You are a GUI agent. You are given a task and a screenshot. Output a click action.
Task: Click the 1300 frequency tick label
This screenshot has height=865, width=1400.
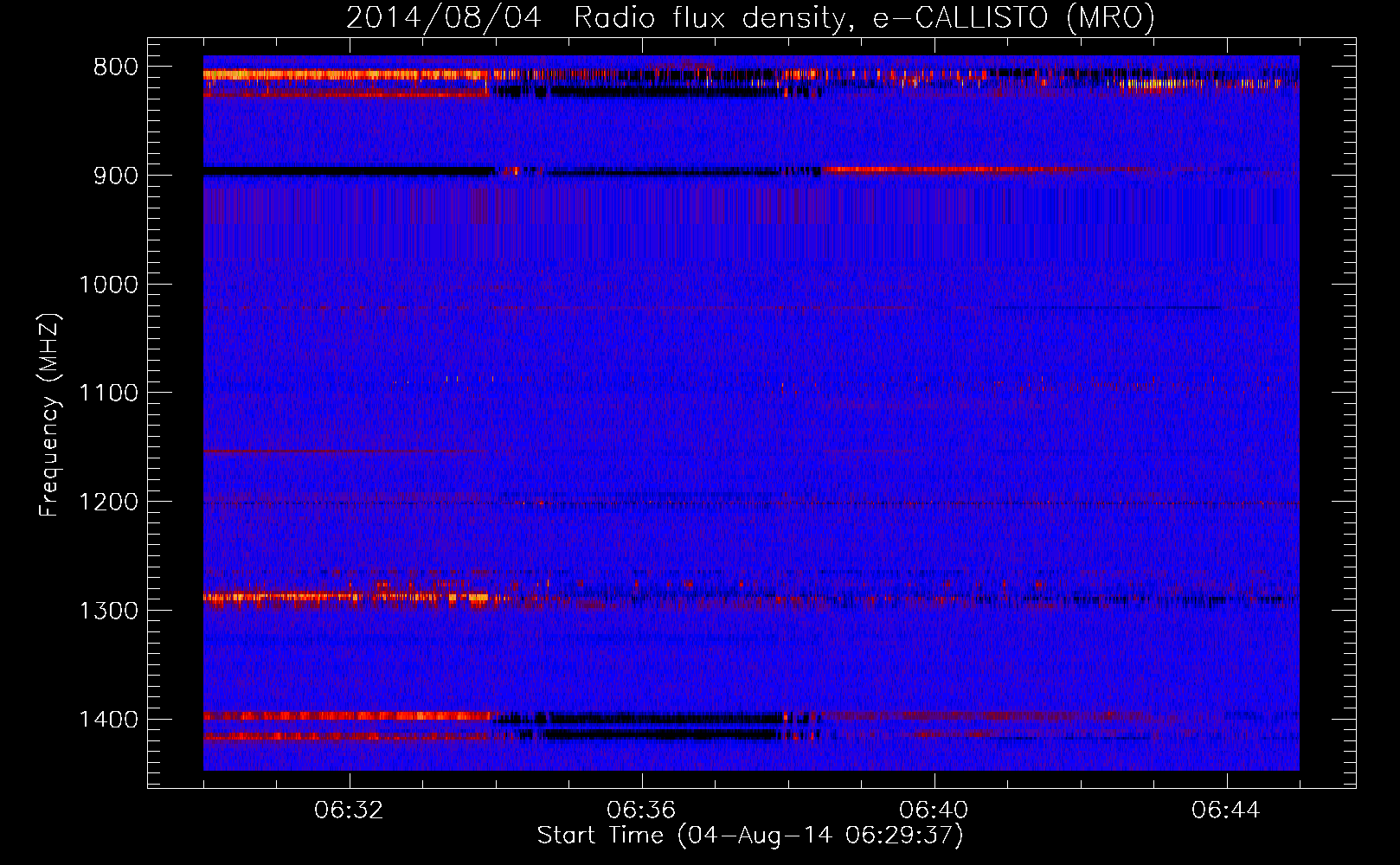point(108,611)
